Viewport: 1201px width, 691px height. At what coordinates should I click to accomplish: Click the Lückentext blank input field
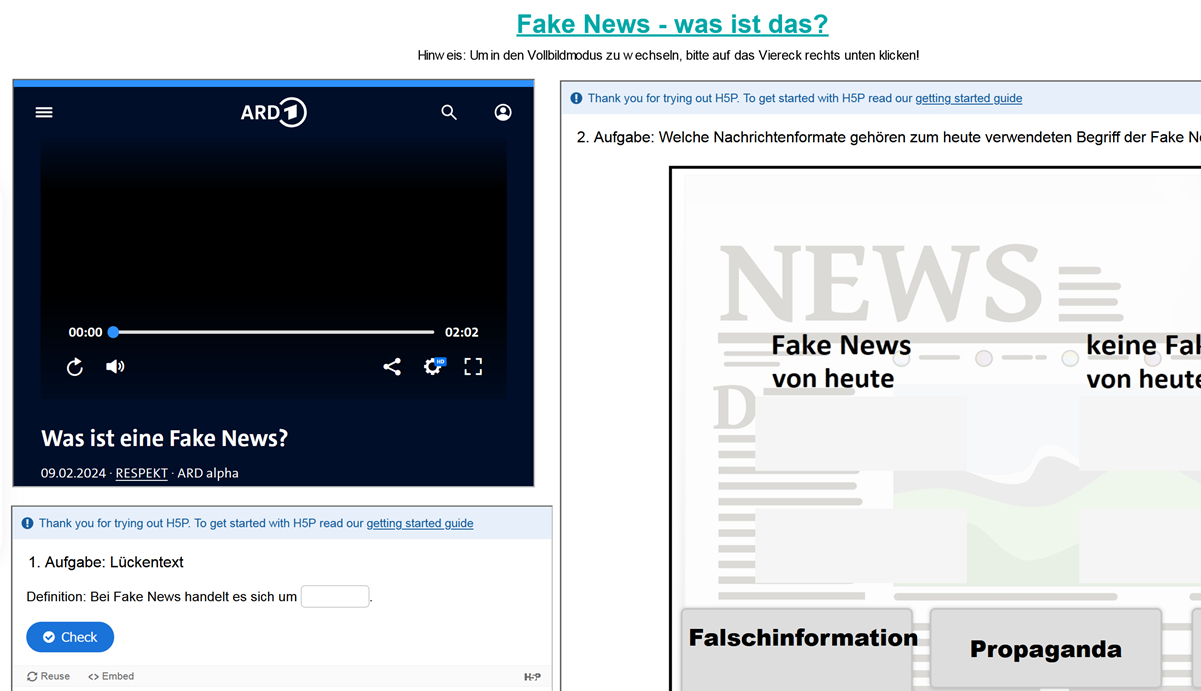tap(335, 597)
